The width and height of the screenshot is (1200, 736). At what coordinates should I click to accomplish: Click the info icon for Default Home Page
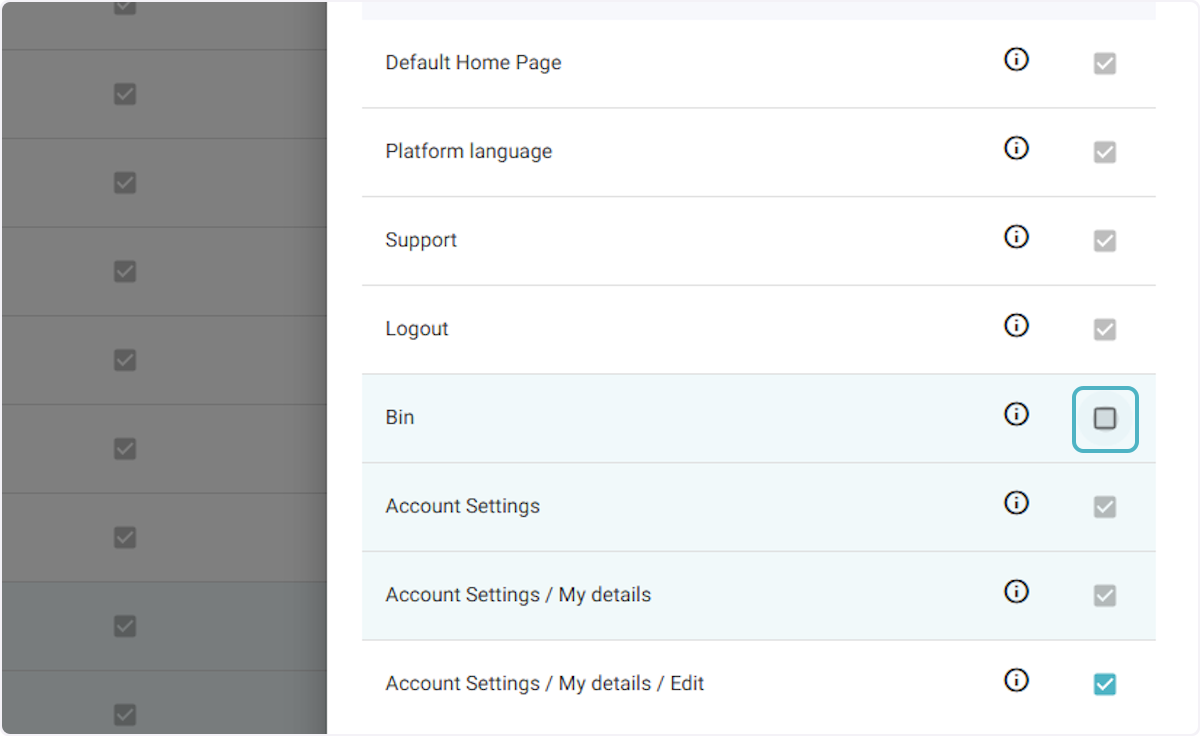click(1016, 60)
